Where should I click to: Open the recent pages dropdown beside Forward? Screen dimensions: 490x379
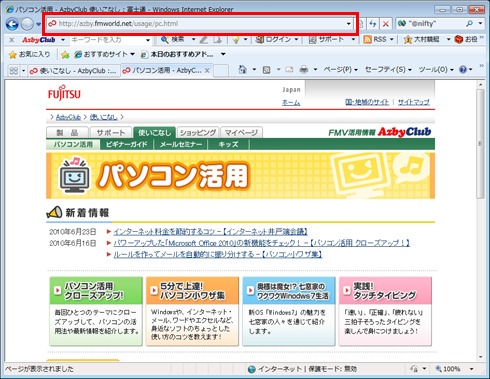(38, 24)
